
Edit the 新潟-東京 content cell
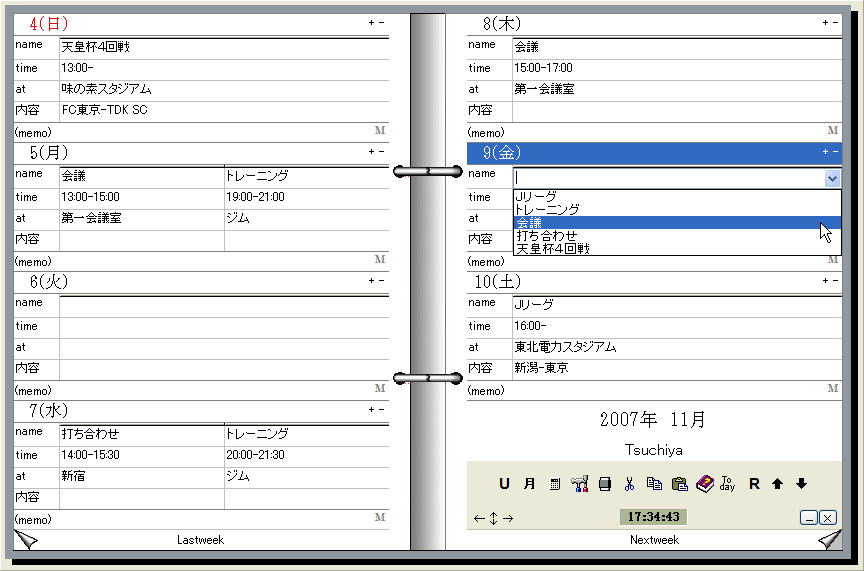point(677,370)
